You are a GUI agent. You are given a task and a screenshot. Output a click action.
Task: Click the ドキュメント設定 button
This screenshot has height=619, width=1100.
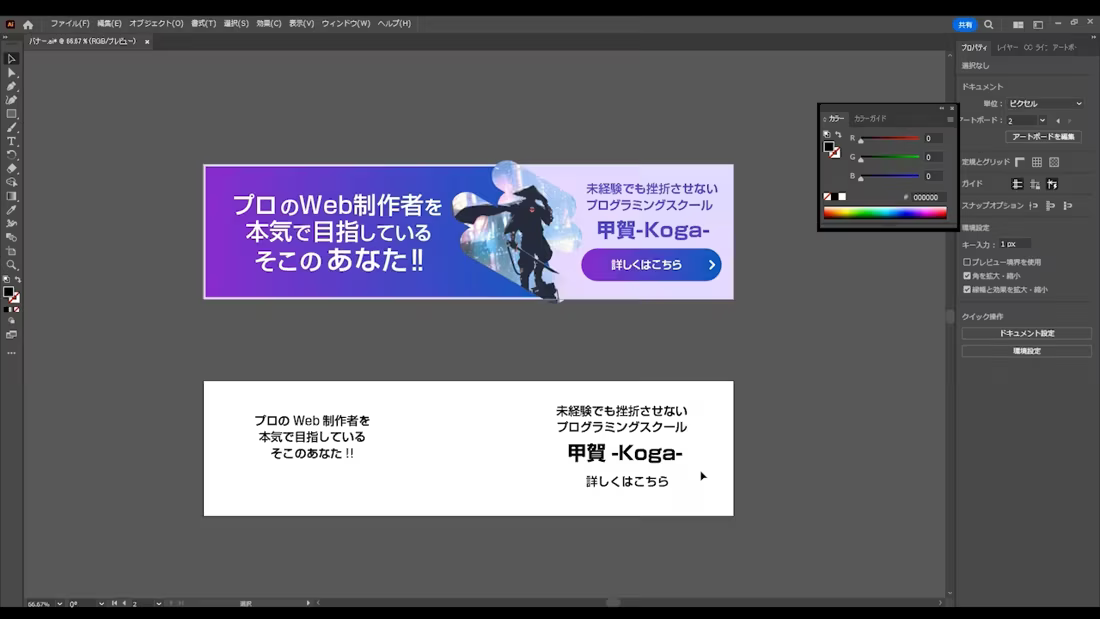click(1026, 333)
